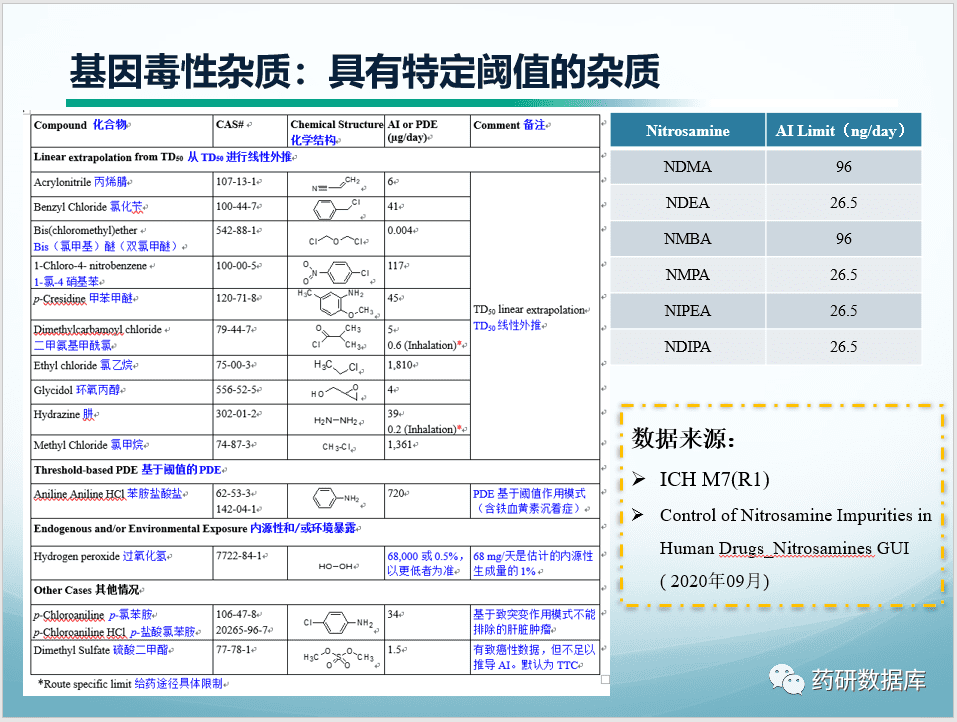
Task: Select the AI value 1,810
Action: [x=402, y=365]
